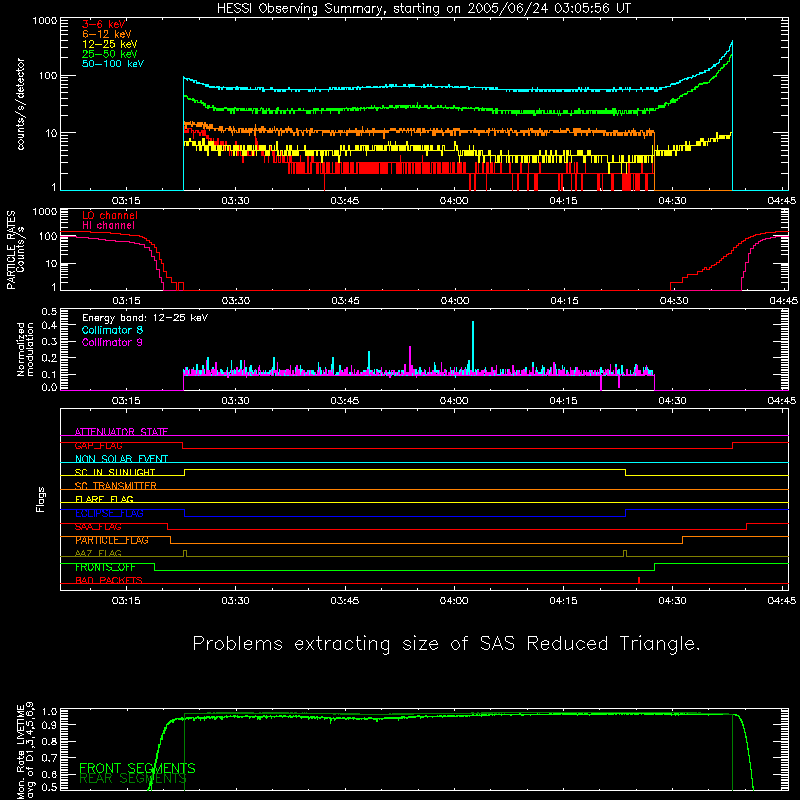The image size is (800, 800).
Task: Click 03:45 tick label under flags plot
Action: point(344,601)
